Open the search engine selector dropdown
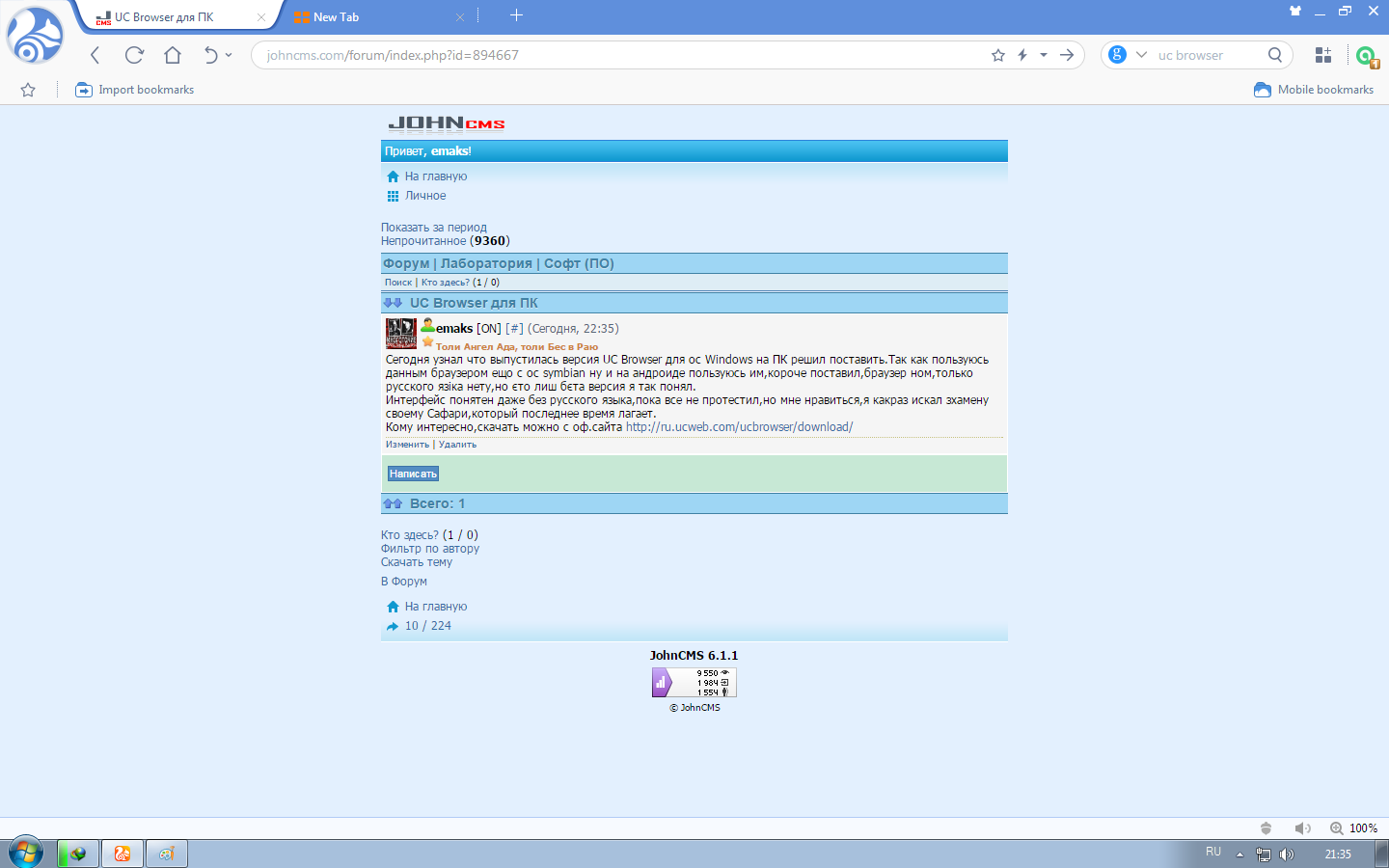1389x868 pixels. pyautogui.click(x=1141, y=55)
